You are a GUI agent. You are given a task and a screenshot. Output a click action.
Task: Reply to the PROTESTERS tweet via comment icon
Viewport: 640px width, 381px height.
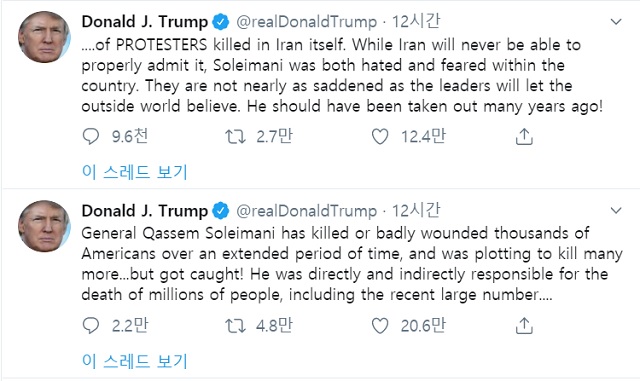tap(91, 136)
